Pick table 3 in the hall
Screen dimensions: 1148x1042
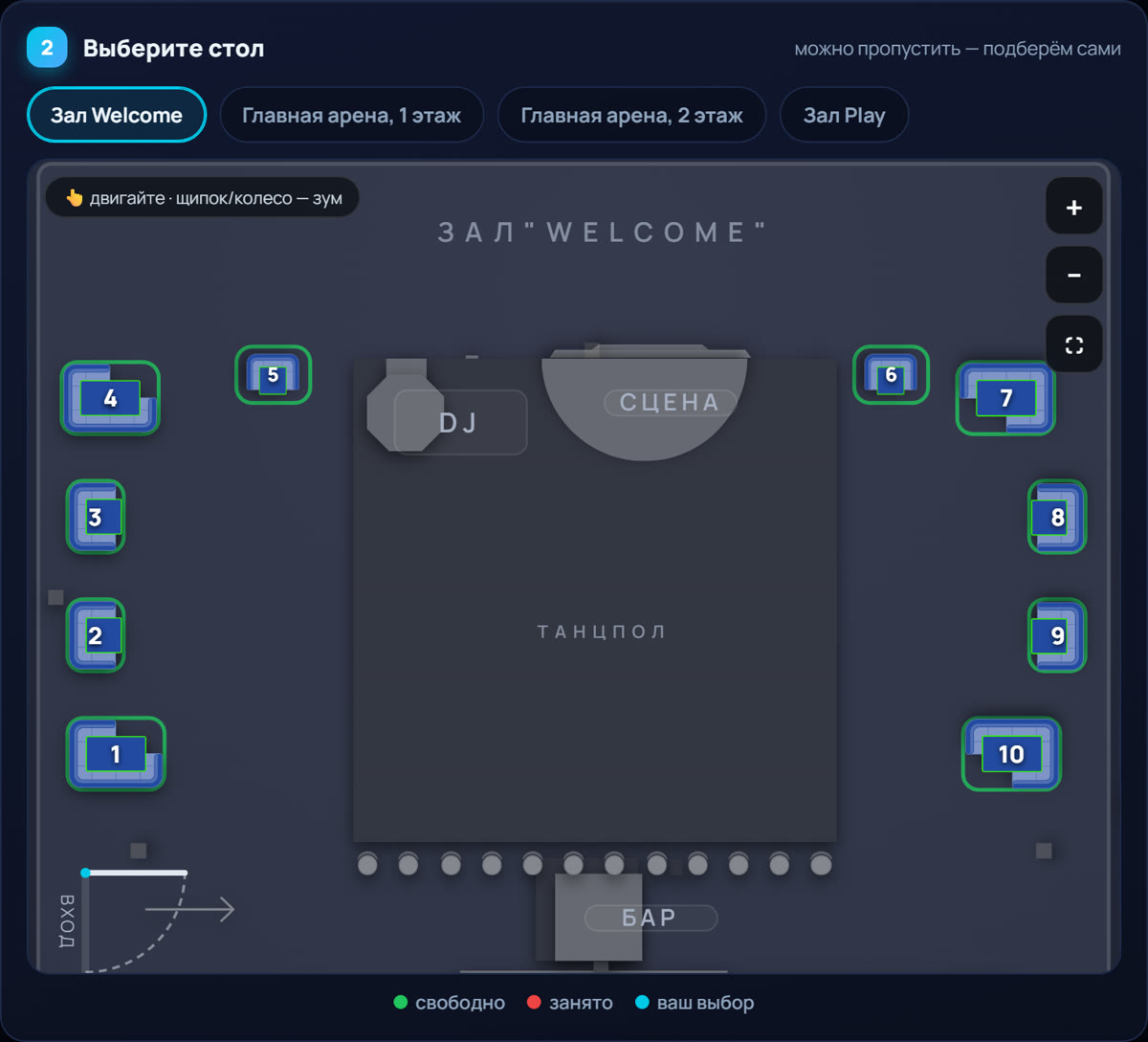click(96, 517)
